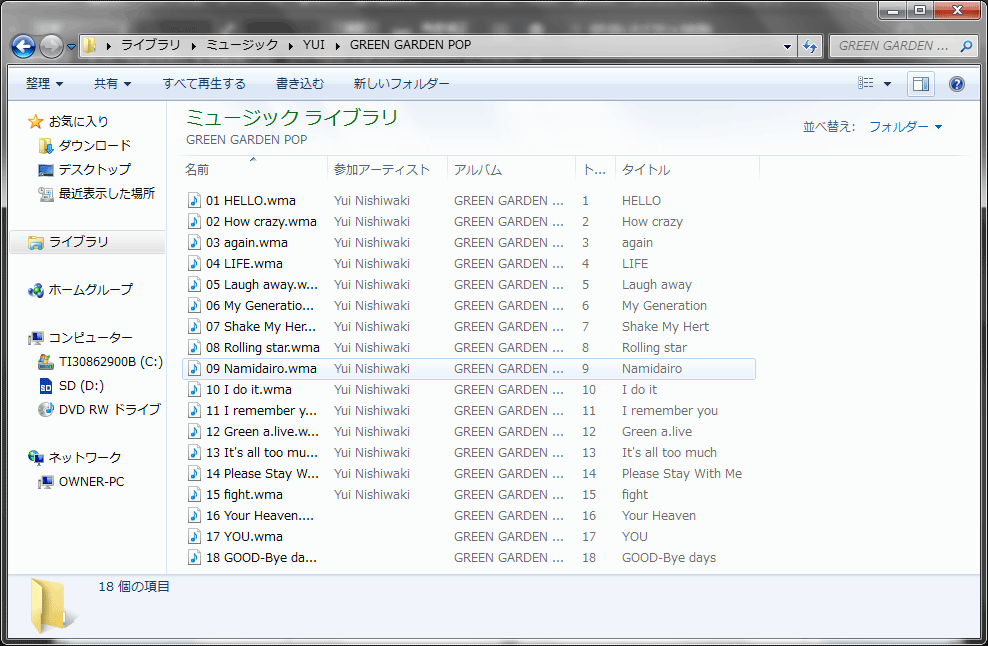Select the file icon of 12 Green a.live
Image resolution: width=988 pixels, height=646 pixels.
(x=195, y=432)
